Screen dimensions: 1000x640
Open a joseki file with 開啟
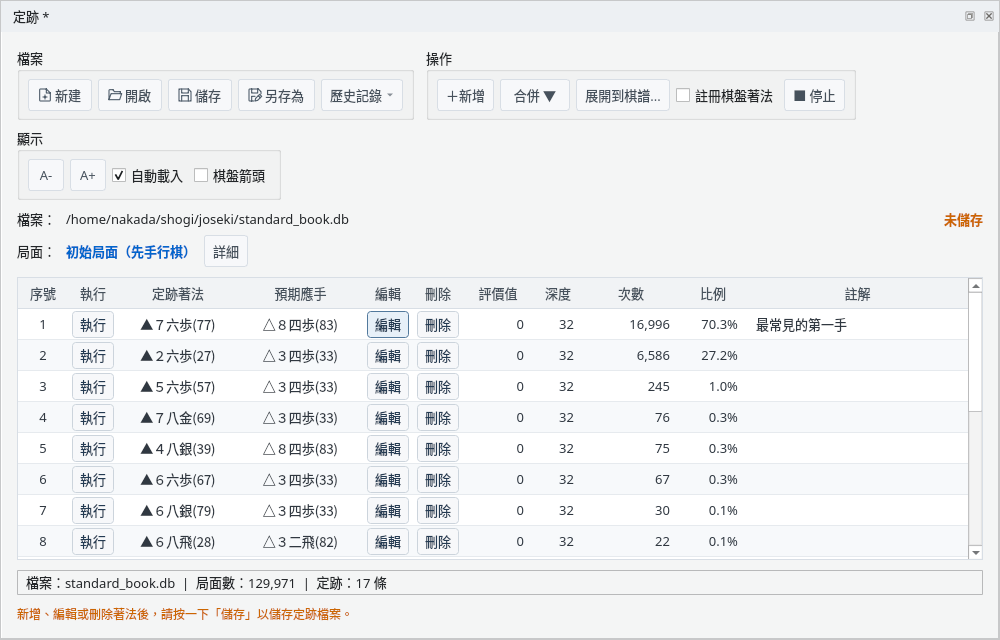pos(129,96)
